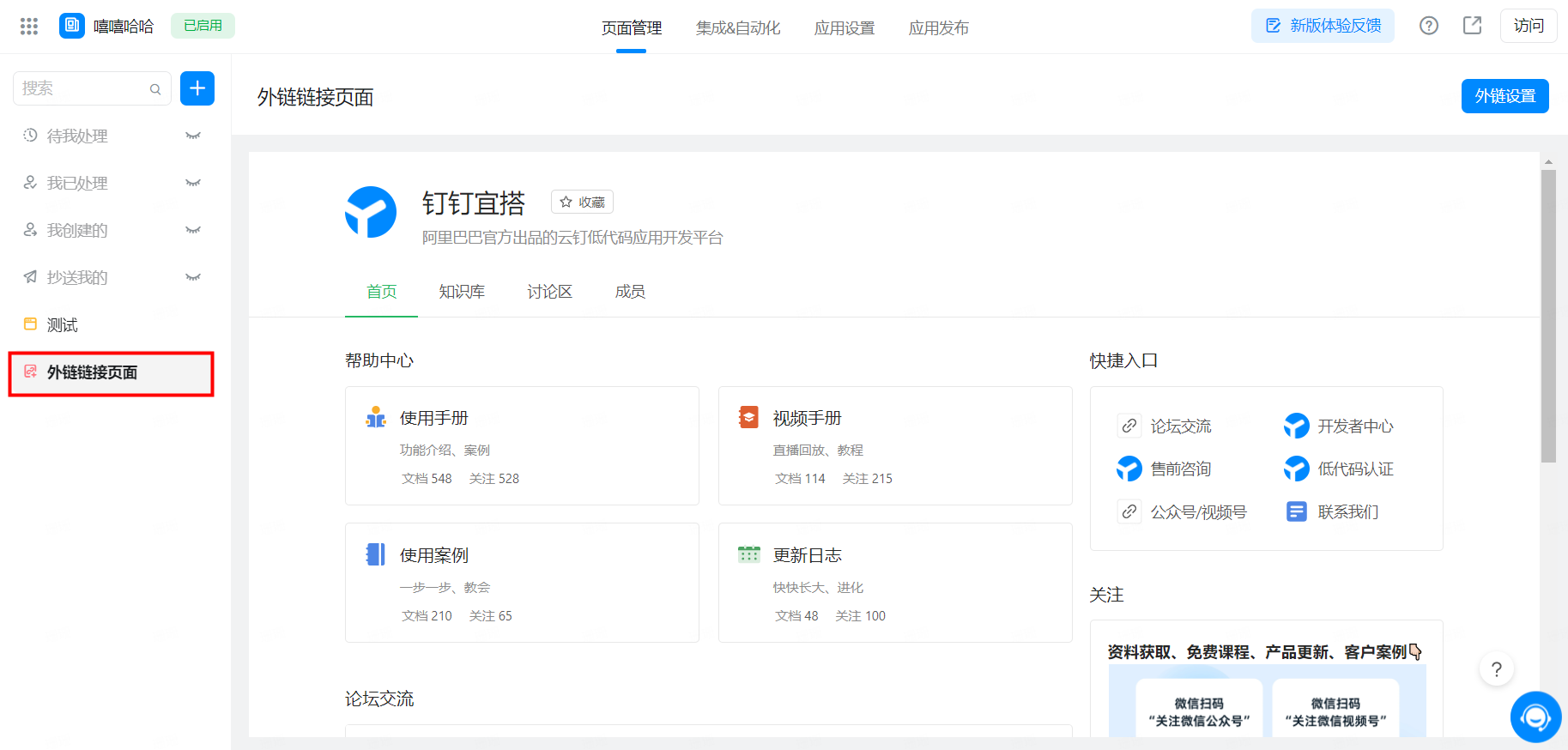Click the 访问 button
This screenshot has height=750, width=1568.
tap(1529, 26)
